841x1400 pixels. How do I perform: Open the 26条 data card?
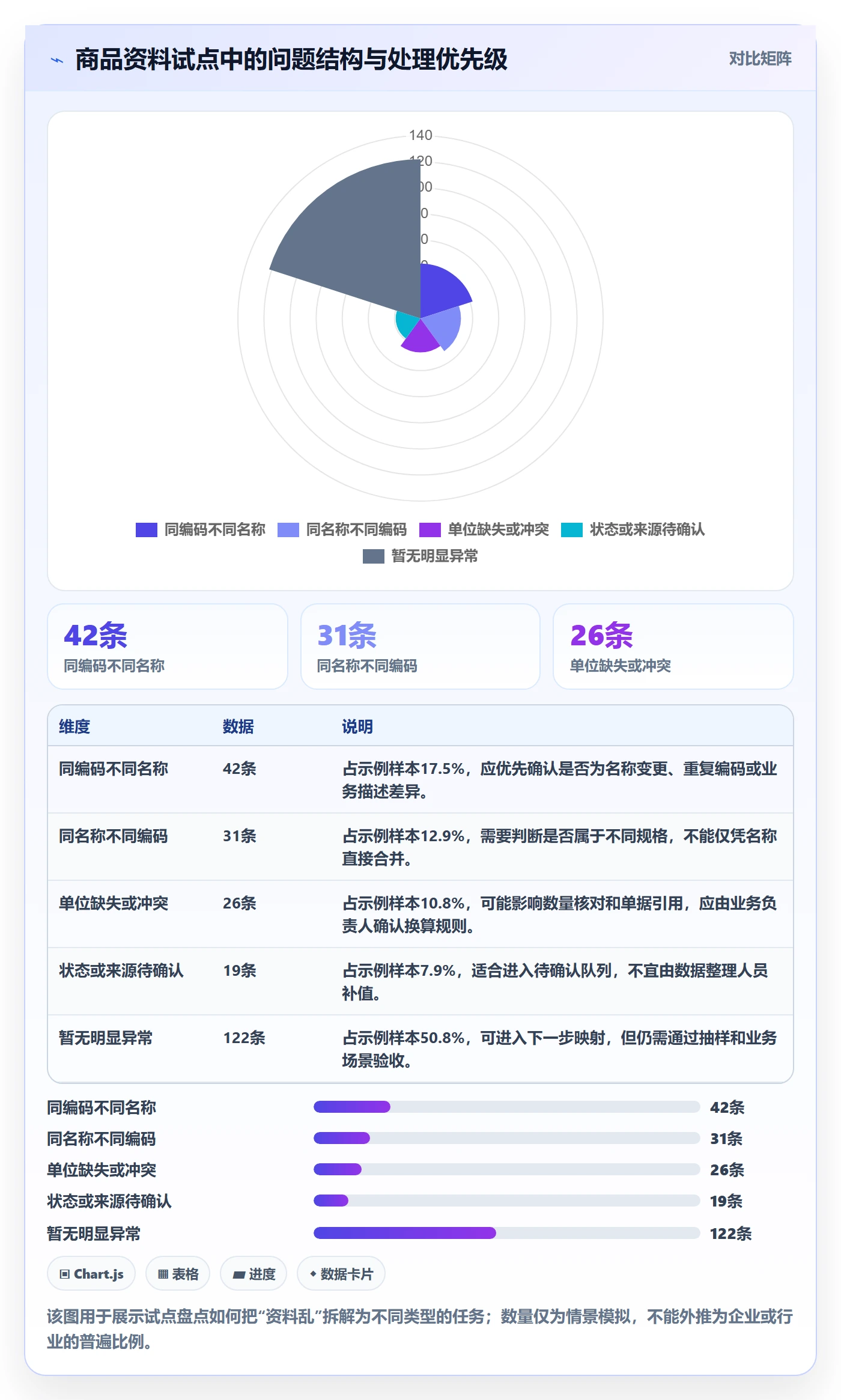coord(673,647)
